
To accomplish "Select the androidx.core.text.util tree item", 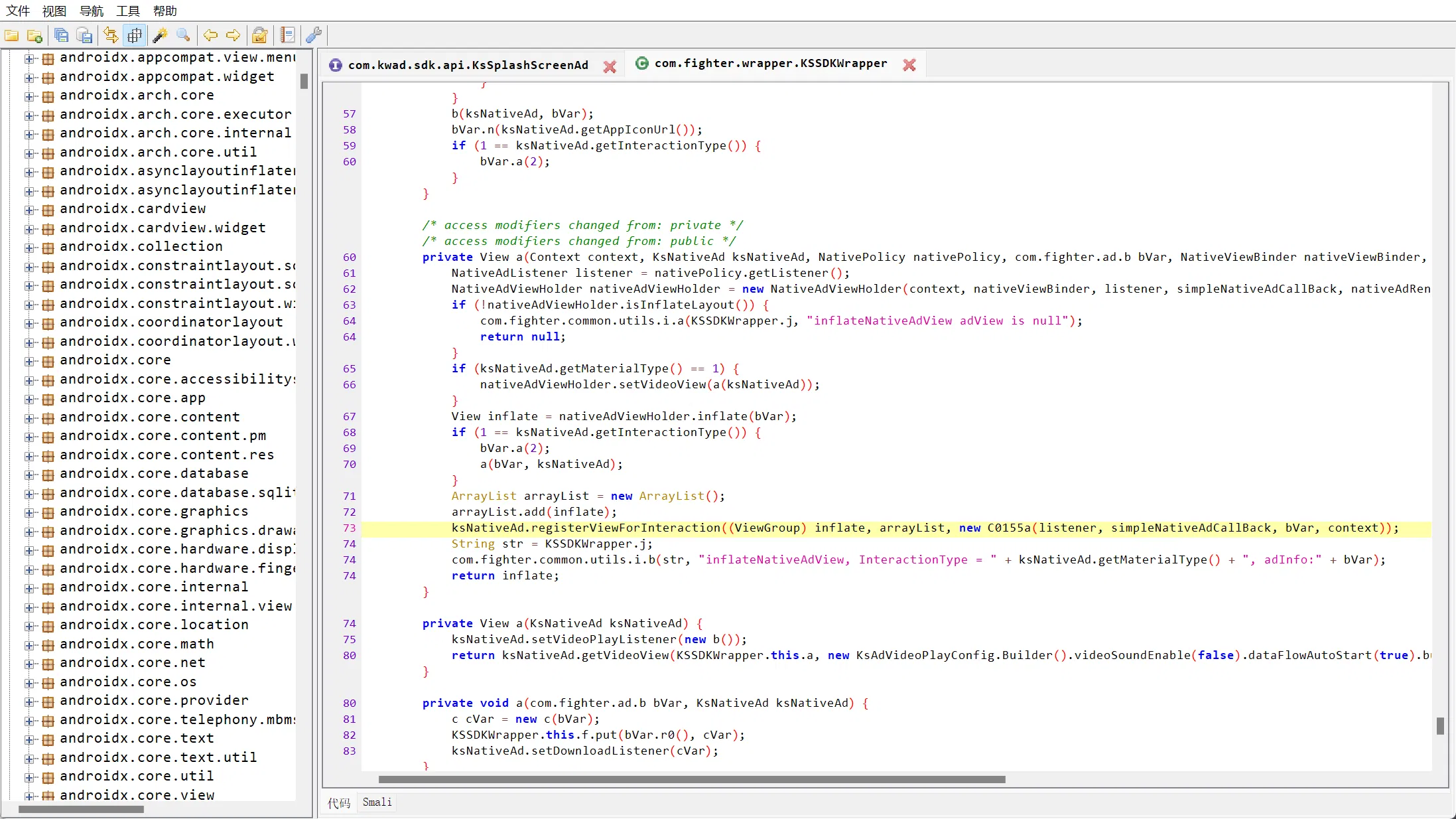I will pos(158,758).
